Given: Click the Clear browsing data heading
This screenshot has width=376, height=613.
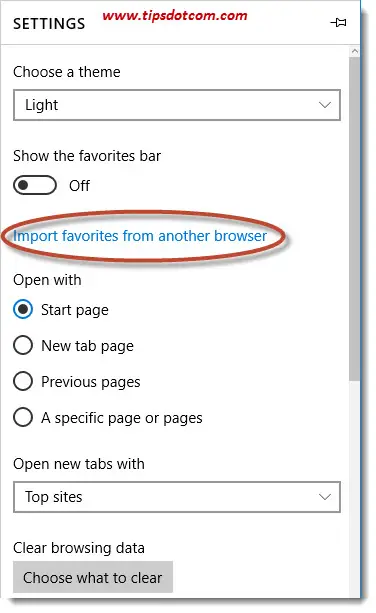Looking at the screenshot, I should click(x=79, y=548).
